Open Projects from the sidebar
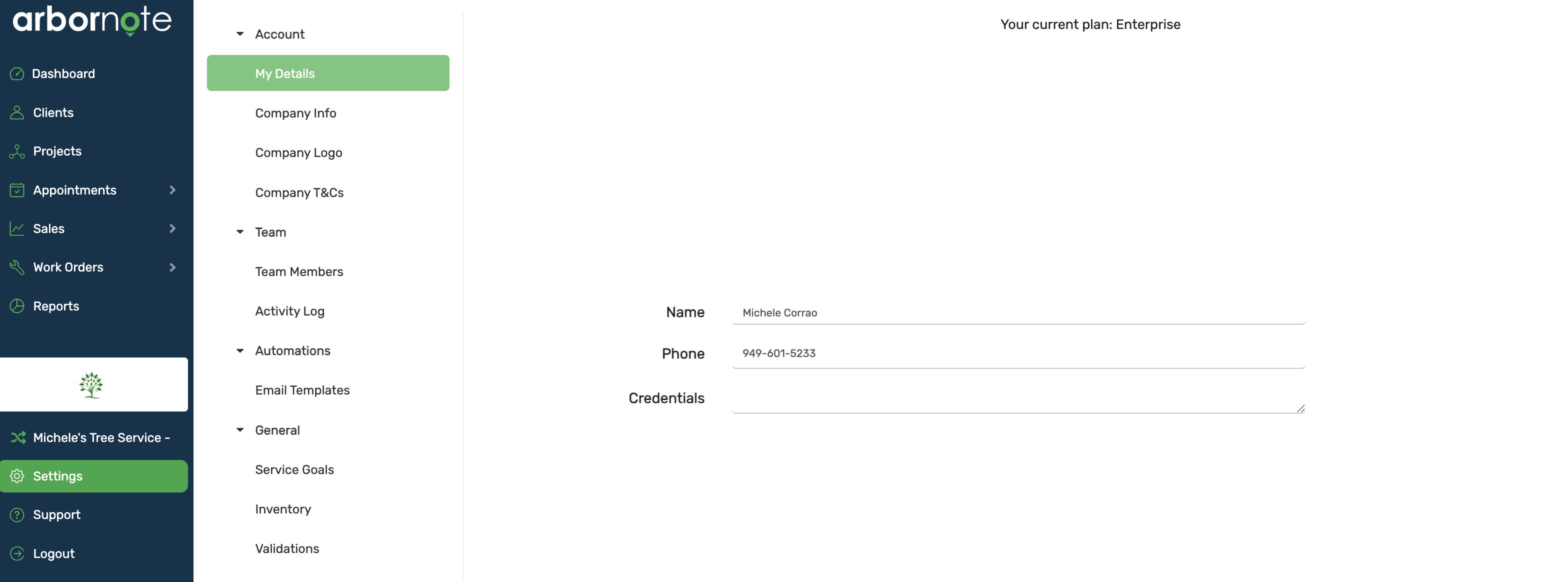The image size is (1568, 582). 57,151
